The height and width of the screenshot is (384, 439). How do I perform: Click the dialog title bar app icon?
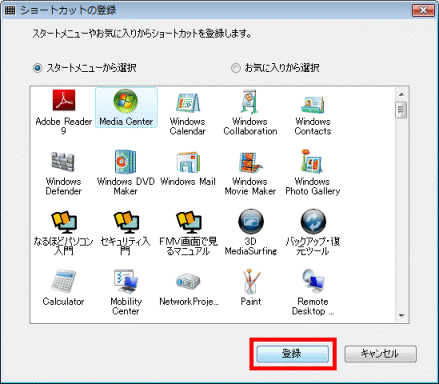point(10,10)
